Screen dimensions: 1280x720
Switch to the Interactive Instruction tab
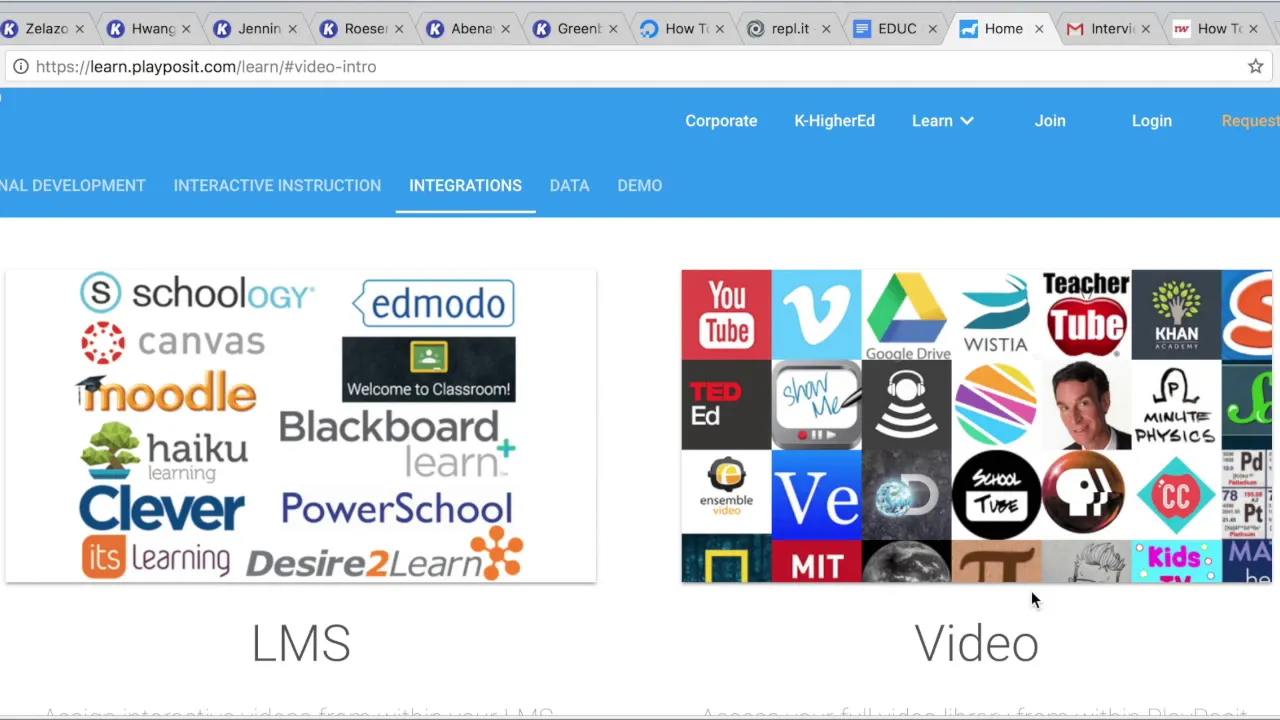click(277, 186)
